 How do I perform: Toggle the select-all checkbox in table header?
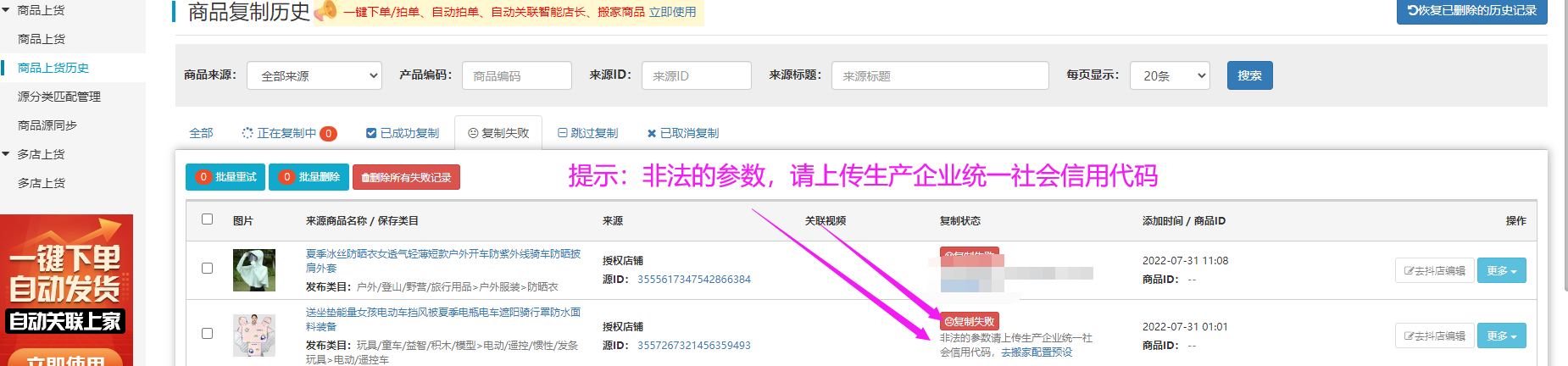tap(207, 219)
